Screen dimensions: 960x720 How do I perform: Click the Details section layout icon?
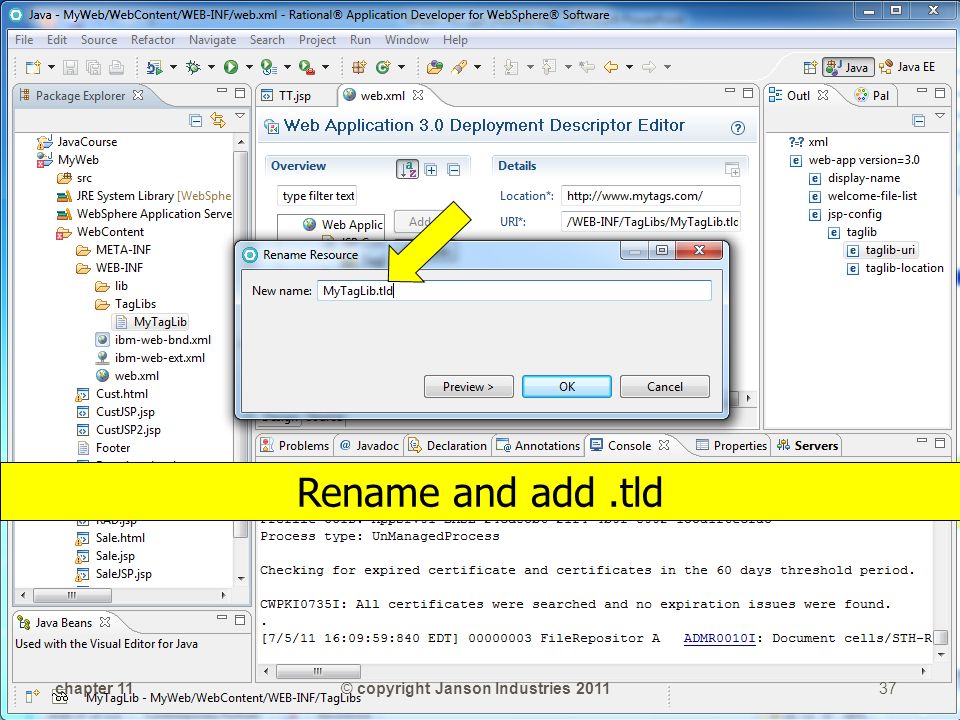tap(732, 170)
